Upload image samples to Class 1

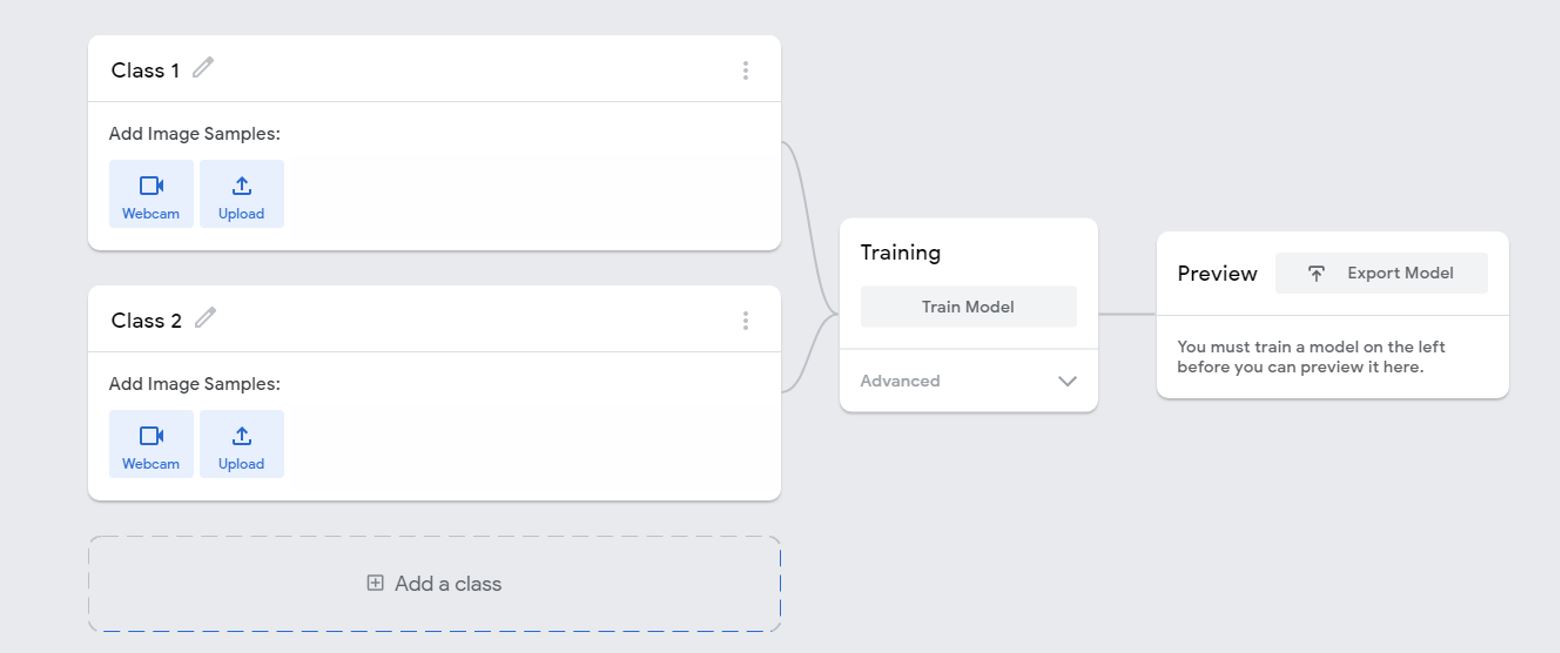(x=241, y=194)
